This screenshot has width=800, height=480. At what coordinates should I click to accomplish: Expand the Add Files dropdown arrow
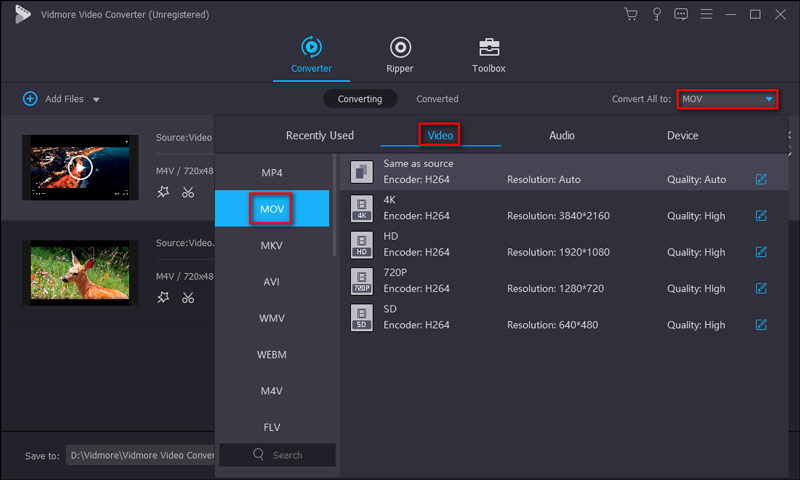tap(96, 100)
